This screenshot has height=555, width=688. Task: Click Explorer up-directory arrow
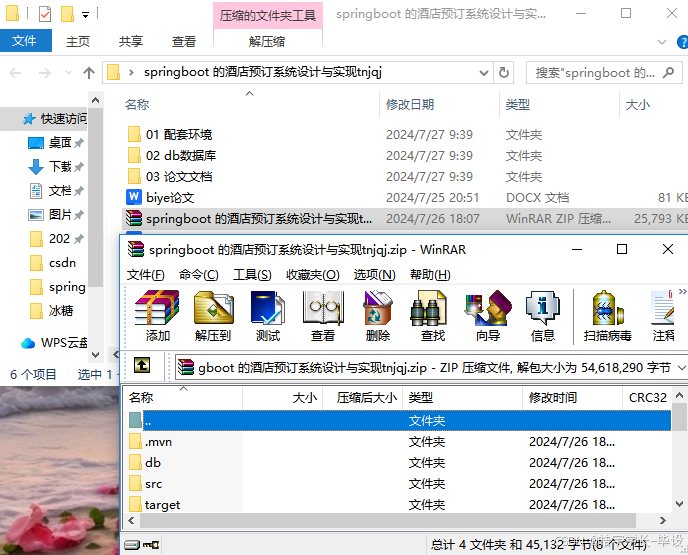click(x=89, y=72)
